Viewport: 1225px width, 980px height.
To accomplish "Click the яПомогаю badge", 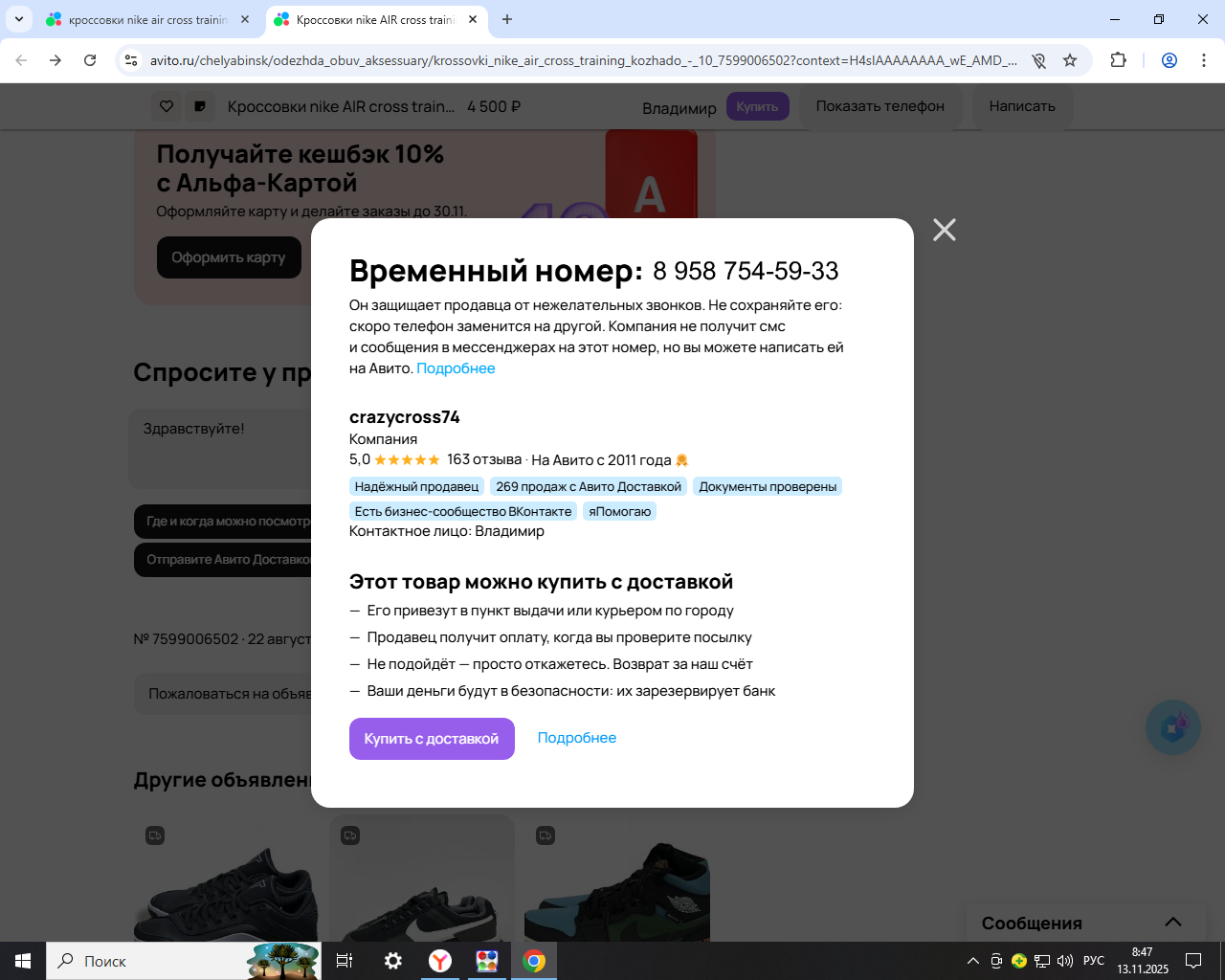I will click(619, 511).
